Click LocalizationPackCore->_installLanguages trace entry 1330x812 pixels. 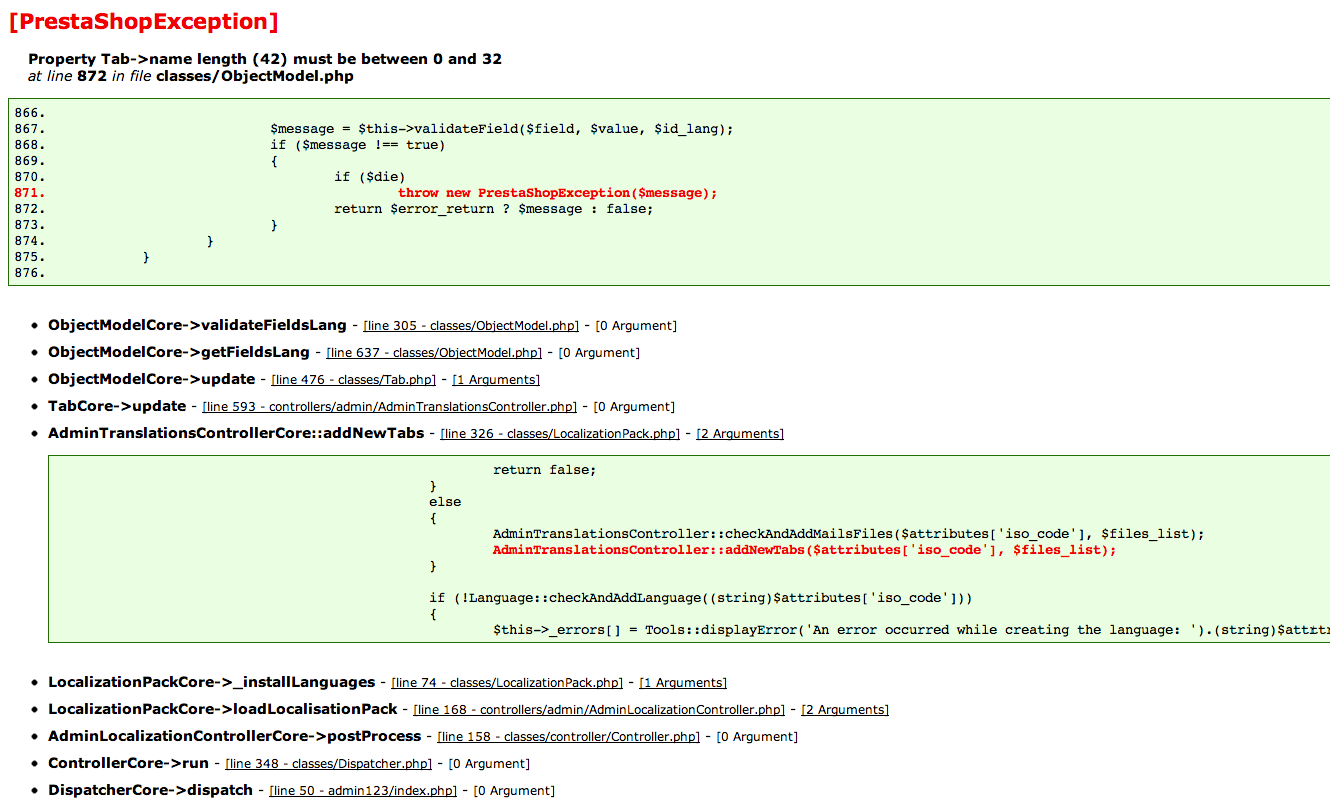click(212, 682)
